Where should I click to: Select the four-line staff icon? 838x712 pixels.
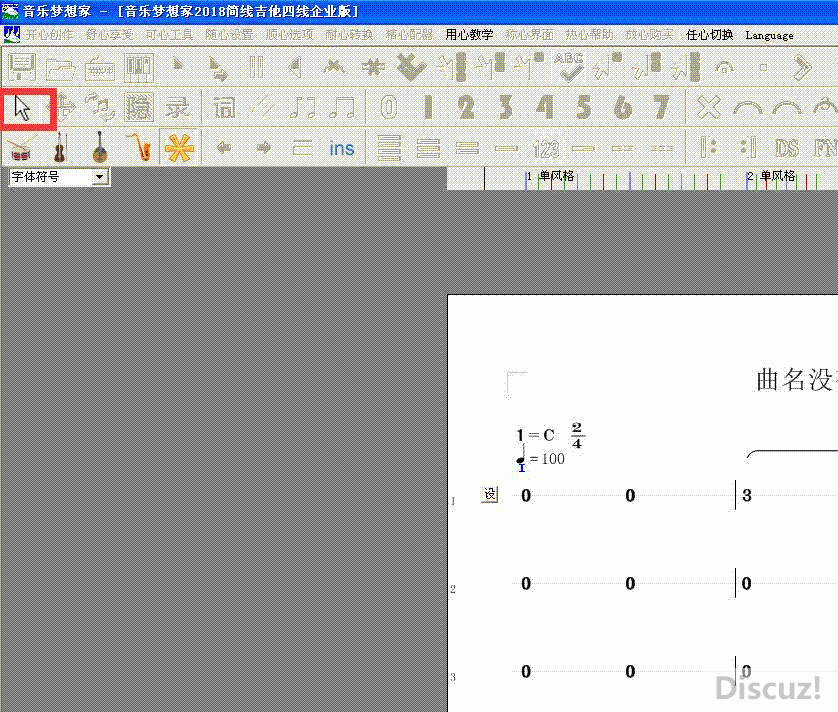point(389,148)
